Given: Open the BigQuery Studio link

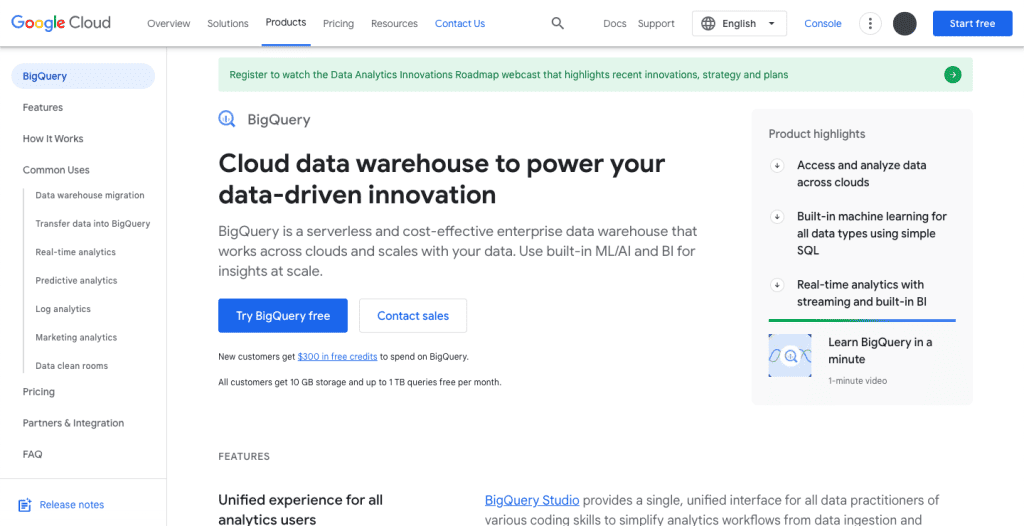Looking at the screenshot, I should point(532,501).
